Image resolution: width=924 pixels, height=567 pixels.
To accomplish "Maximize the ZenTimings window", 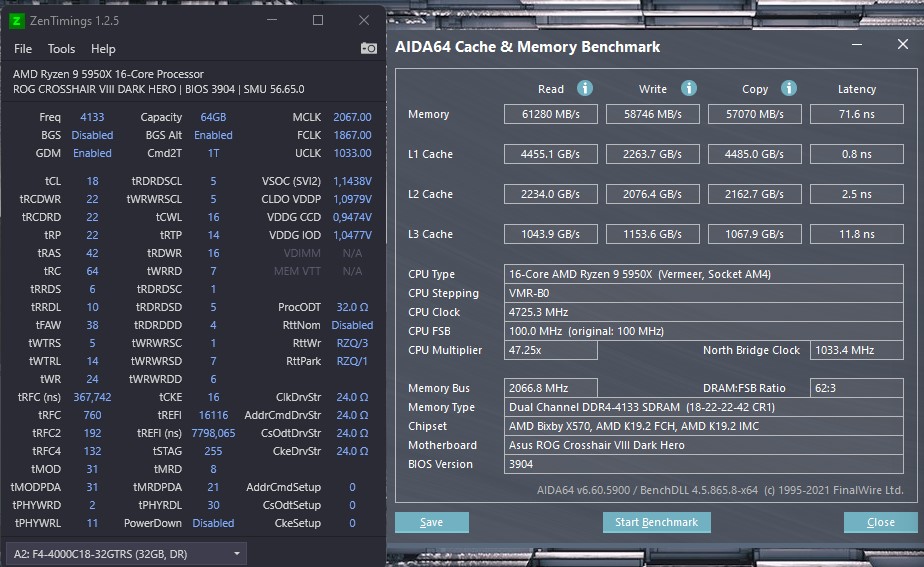I will click(318, 20).
